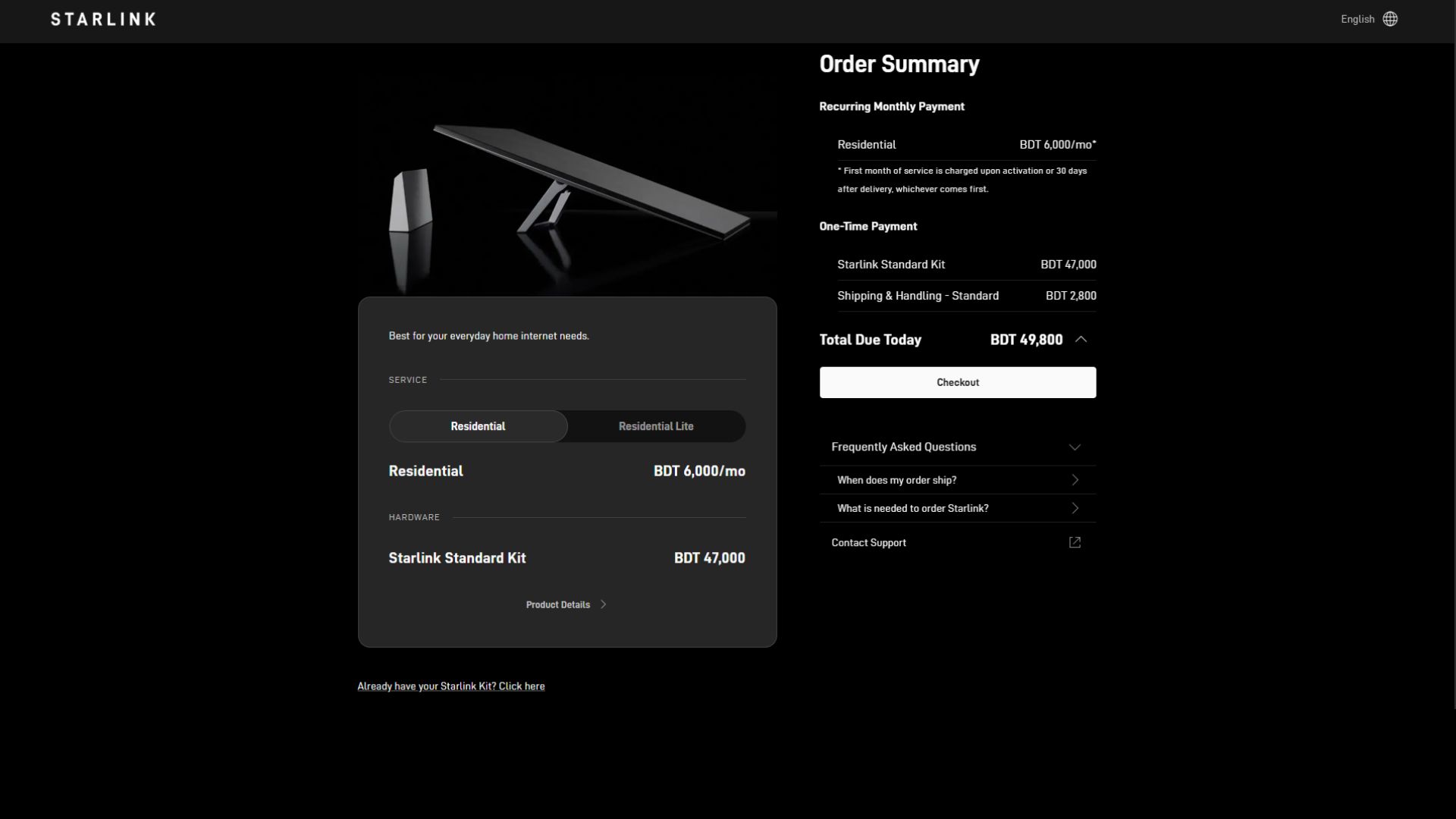Open 'When does my order ship?' question

[x=896, y=480]
